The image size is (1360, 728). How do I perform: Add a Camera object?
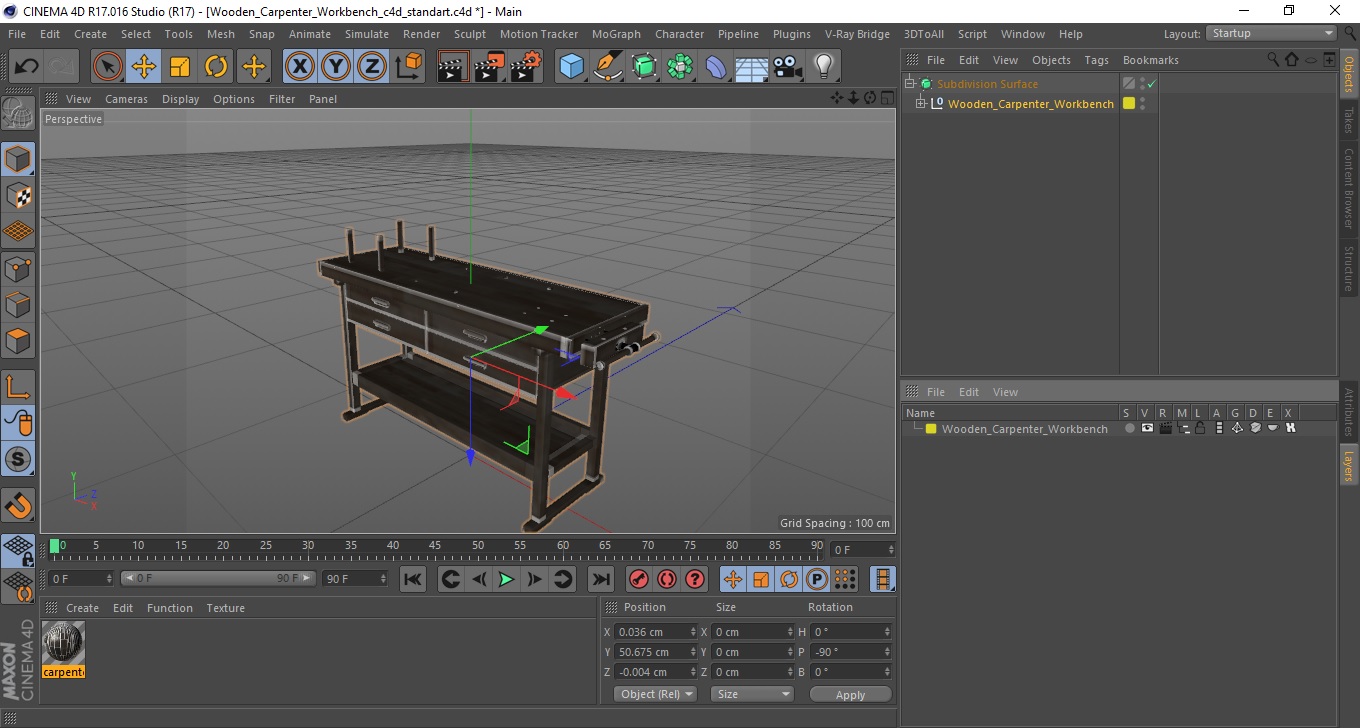pyautogui.click(x=788, y=67)
